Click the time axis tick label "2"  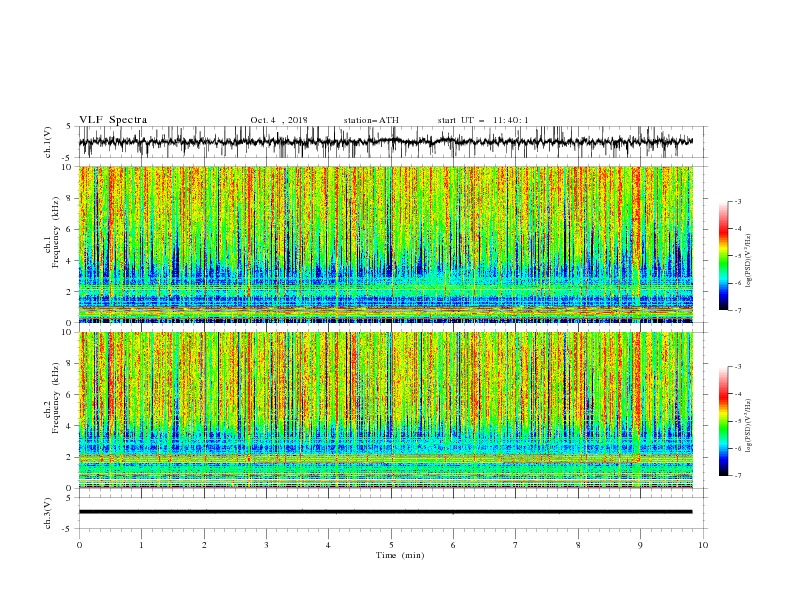point(204,545)
